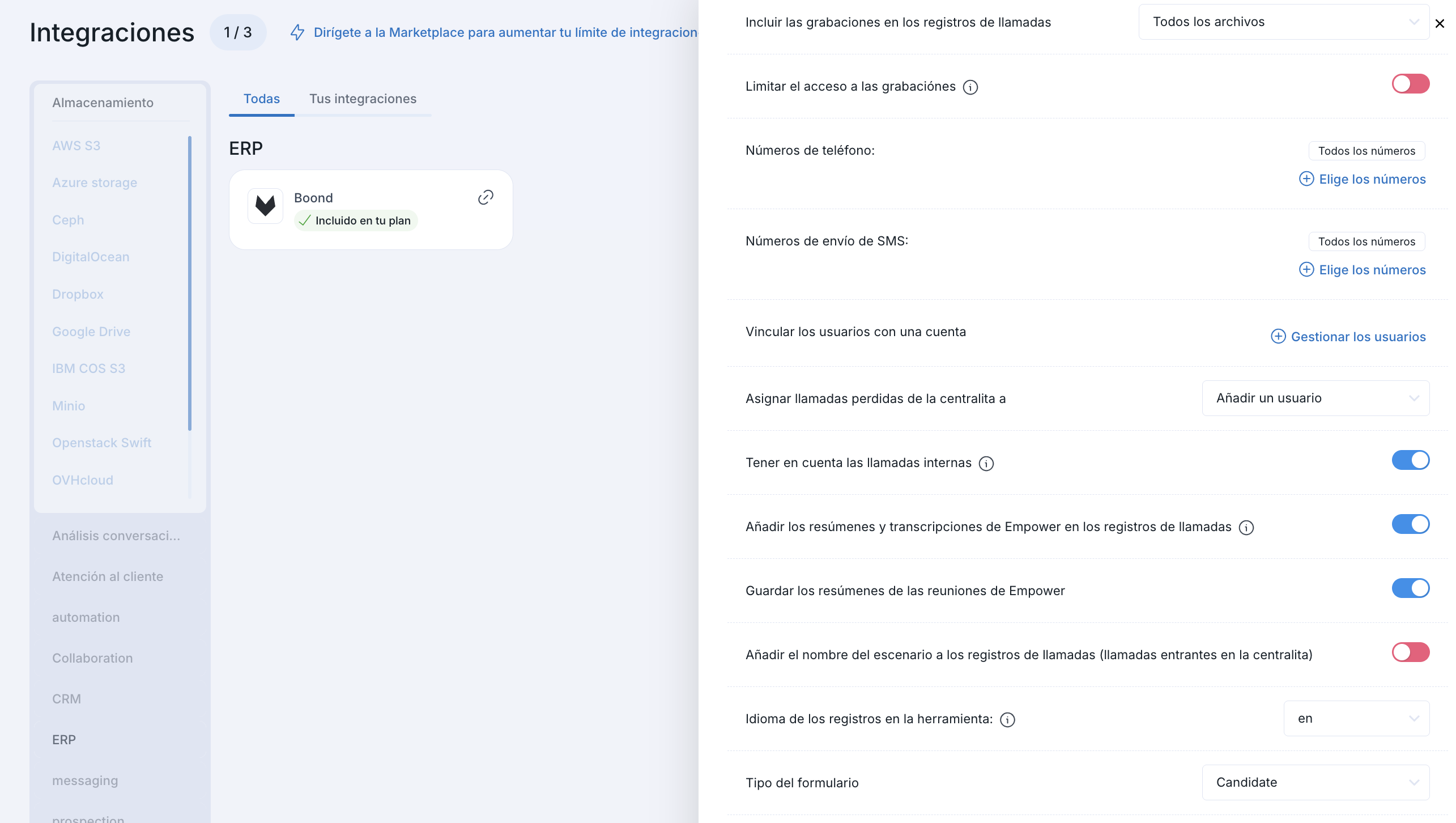Click the storage list vertical scrollbar
Image resolution: width=1456 pixels, height=823 pixels.
pos(190,283)
